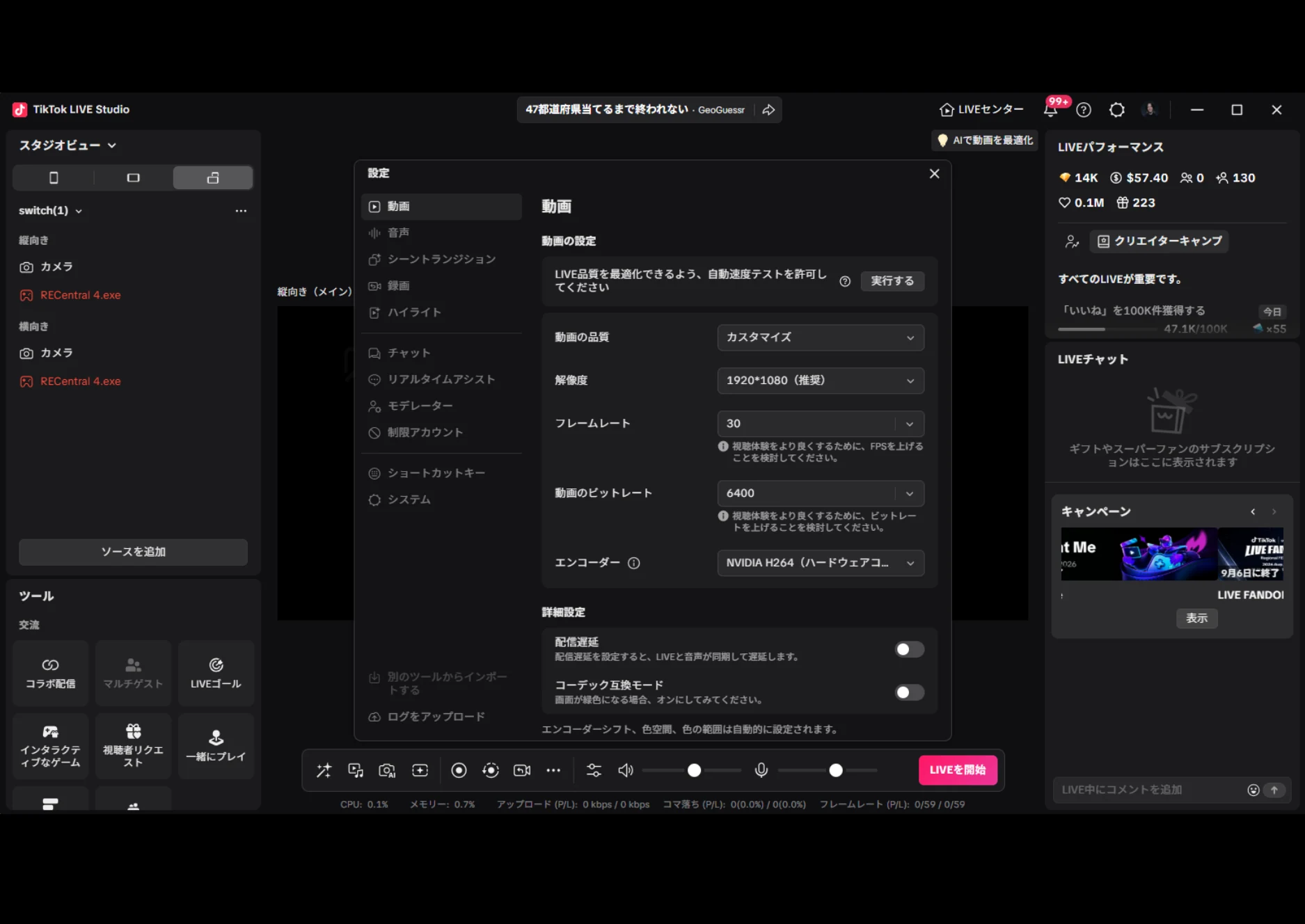The height and width of the screenshot is (924, 1305).
Task: Open the 動画のビットレート dropdown
Action: tap(821, 493)
